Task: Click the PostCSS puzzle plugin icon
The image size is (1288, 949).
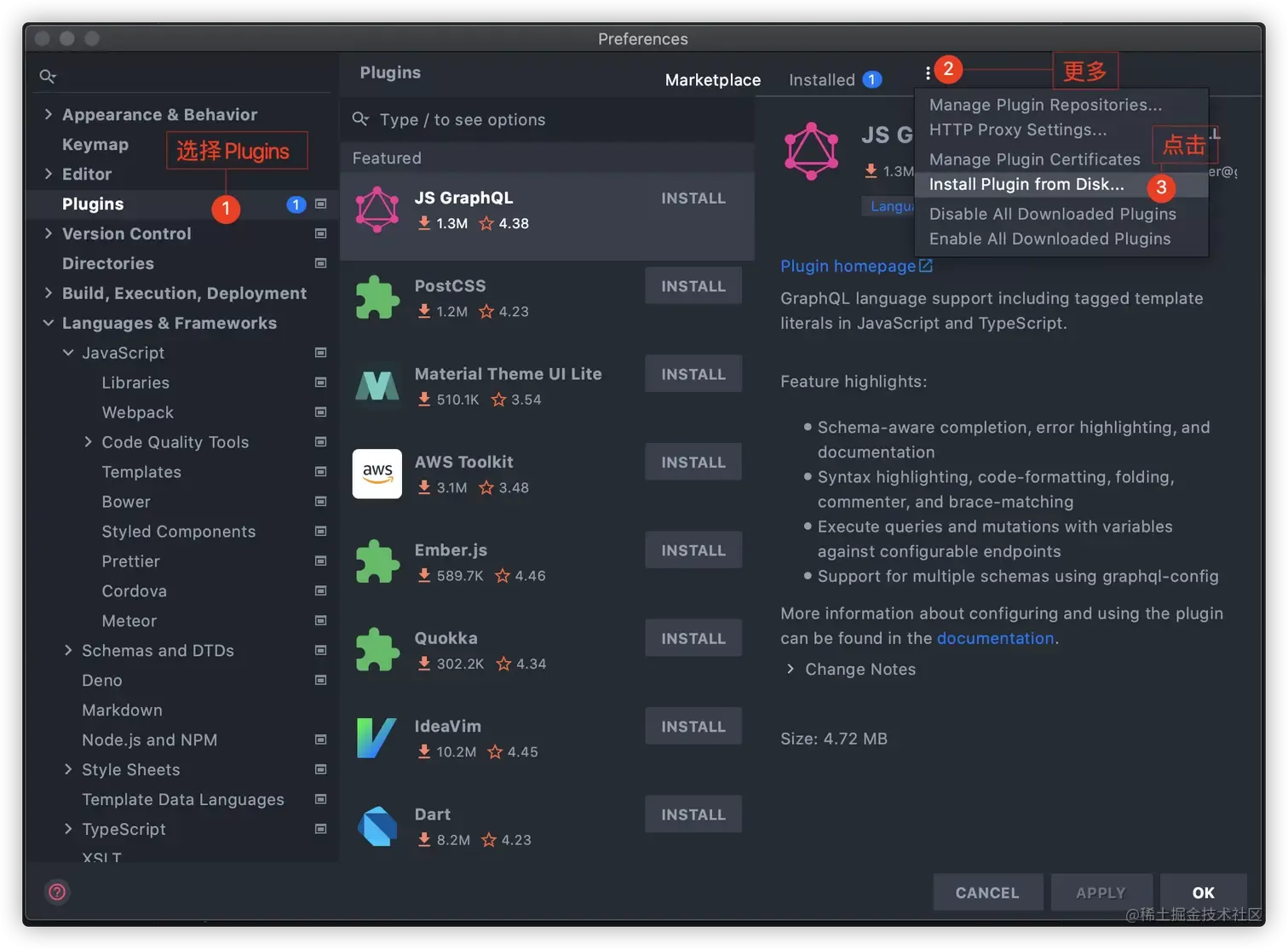Action: pyautogui.click(x=377, y=297)
